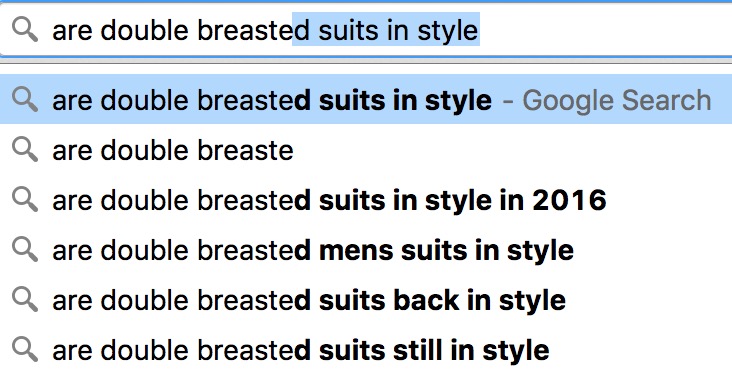This screenshot has width=732, height=376.
Task: Click the '- Google Search' label on the top suggestion
Action: click(x=607, y=100)
